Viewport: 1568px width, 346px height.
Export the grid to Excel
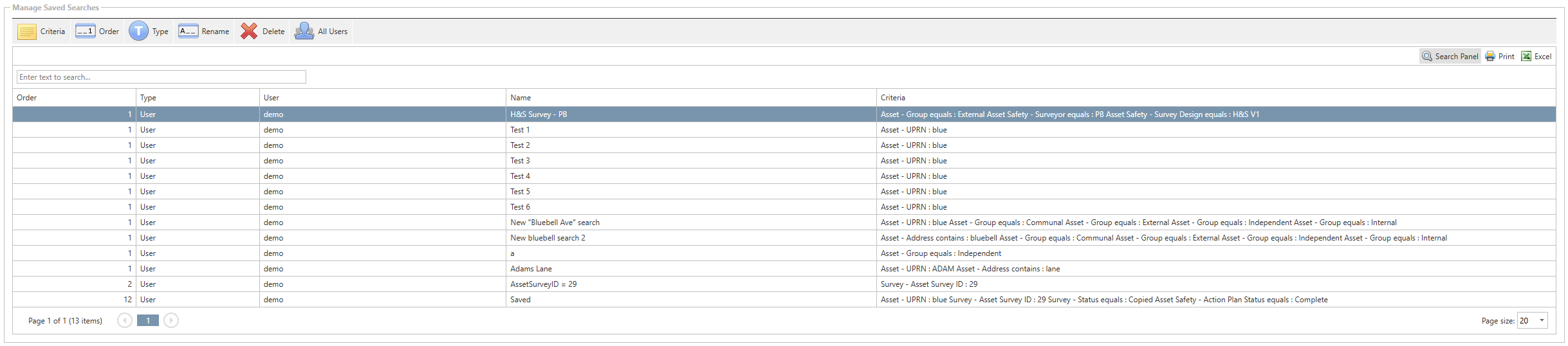click(x=1526, y=57)
